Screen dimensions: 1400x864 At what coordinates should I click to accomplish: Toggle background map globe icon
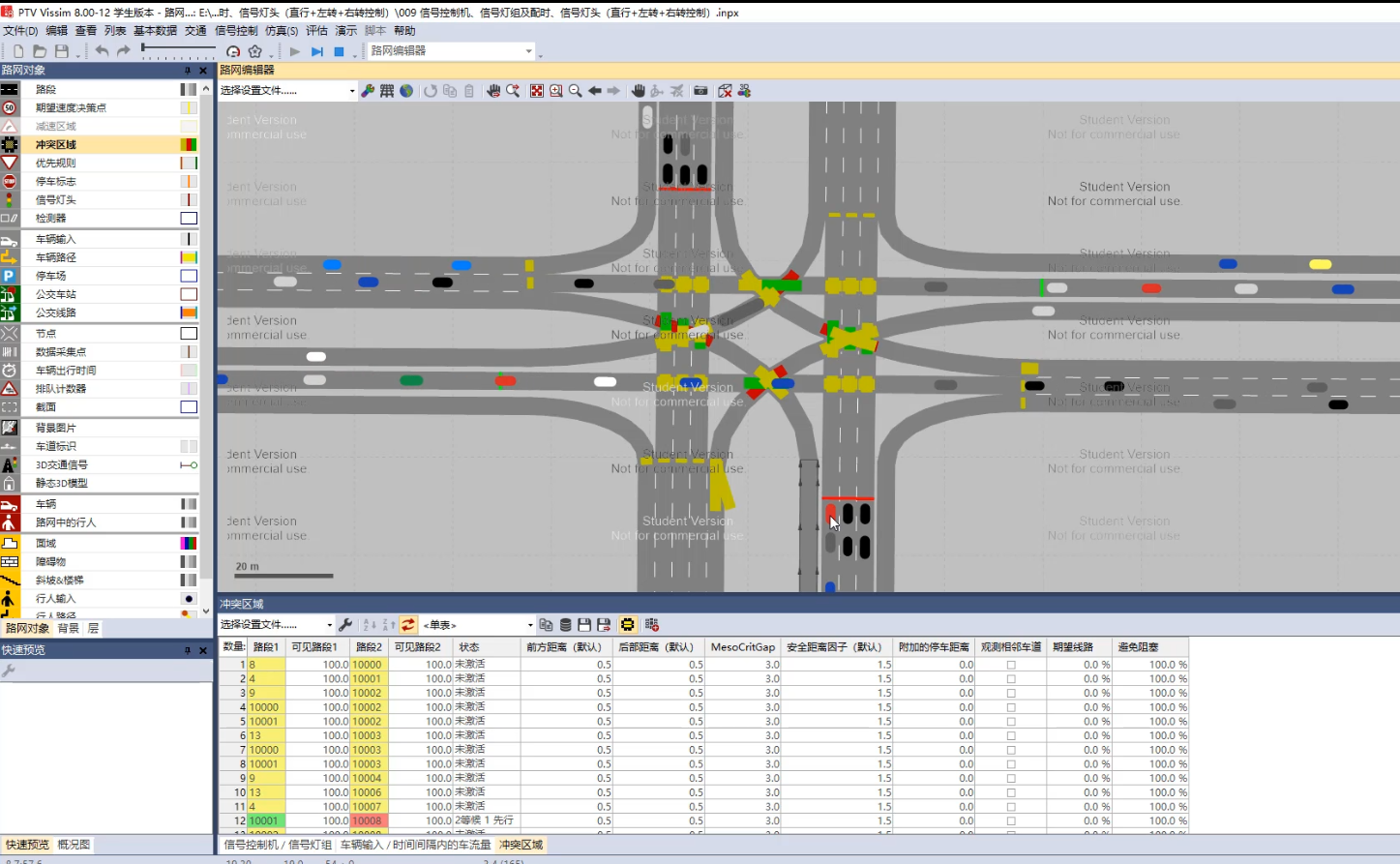406,91
